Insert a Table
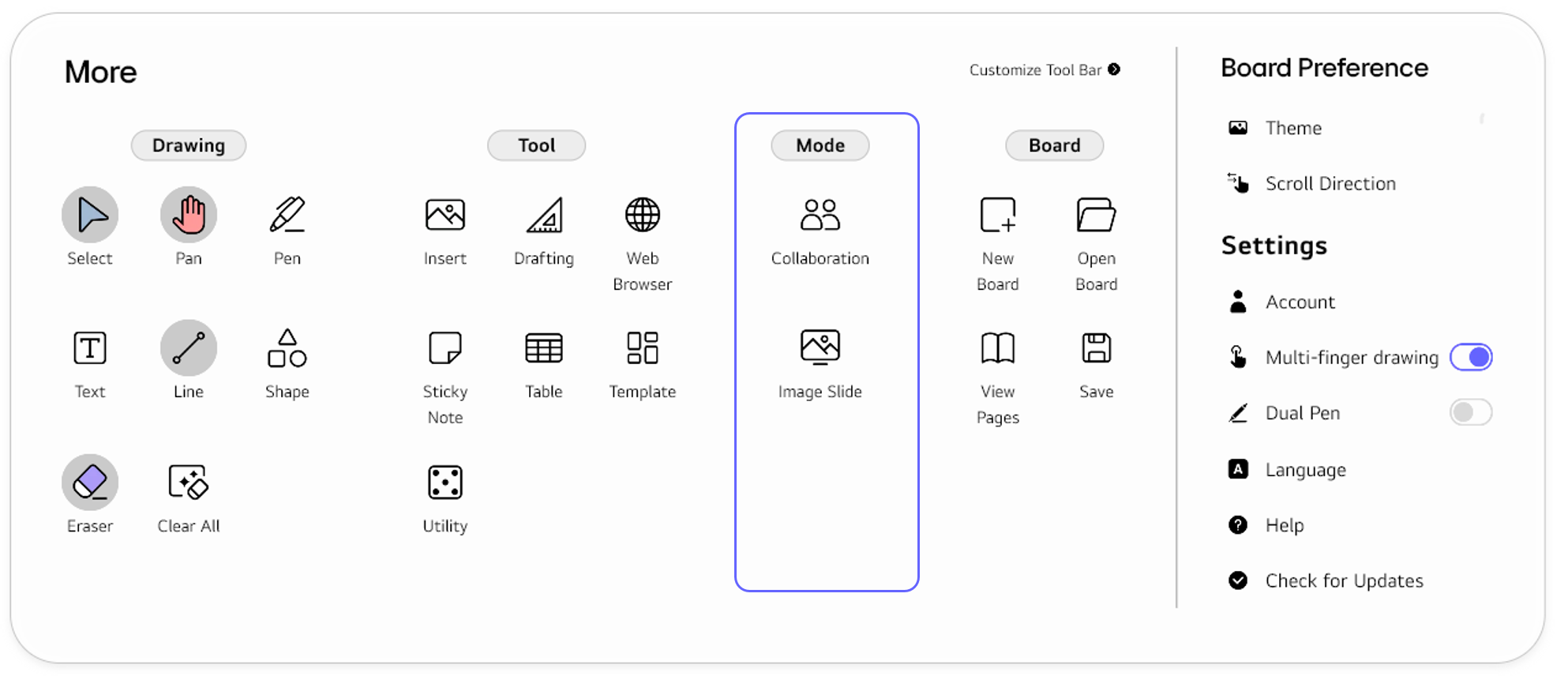Screen dimensions: 1568x676 coord(544,348)
